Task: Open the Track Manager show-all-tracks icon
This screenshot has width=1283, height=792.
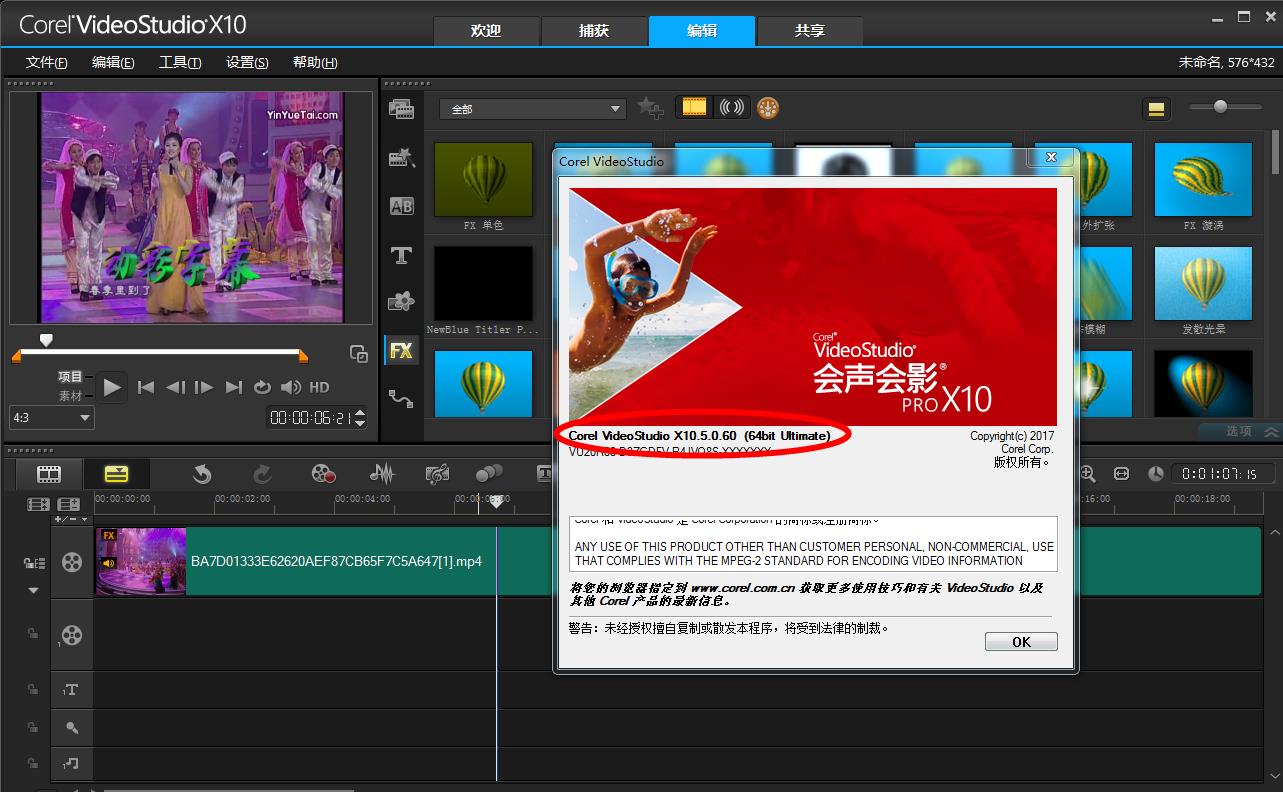Action: [x=39, y=505]
